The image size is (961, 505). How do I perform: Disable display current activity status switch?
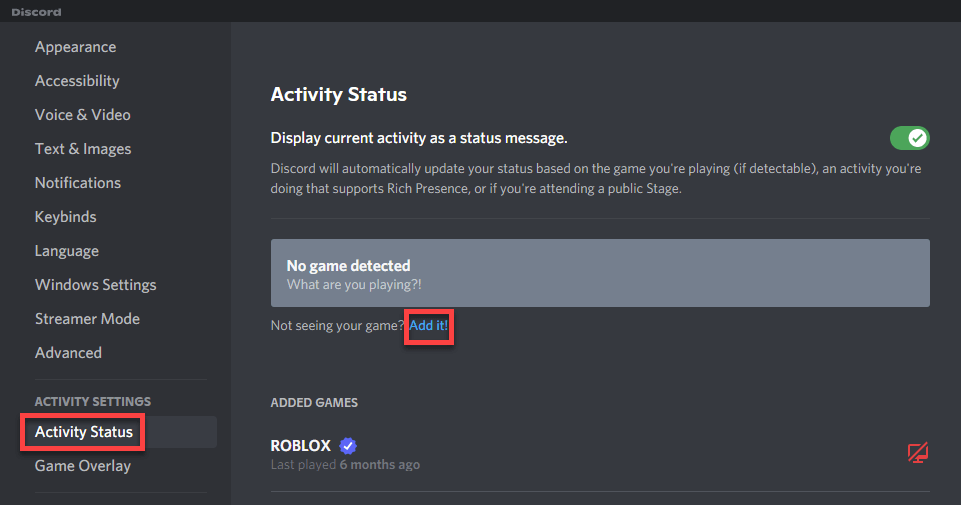coord(909,138)
